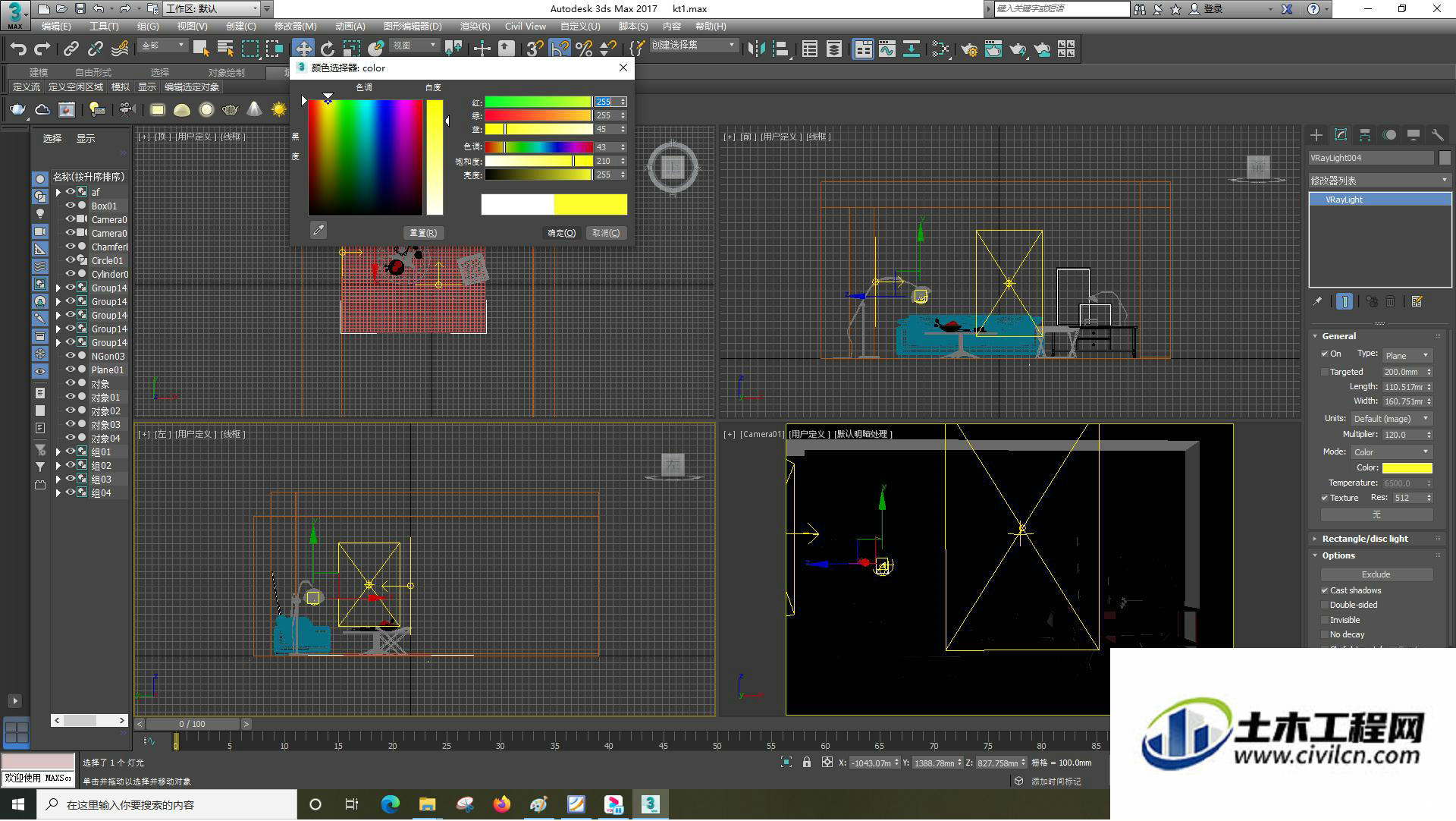The image size is (1456, 821).
Task: Open the 修改器(M) menu
Action: pos(295,27)
